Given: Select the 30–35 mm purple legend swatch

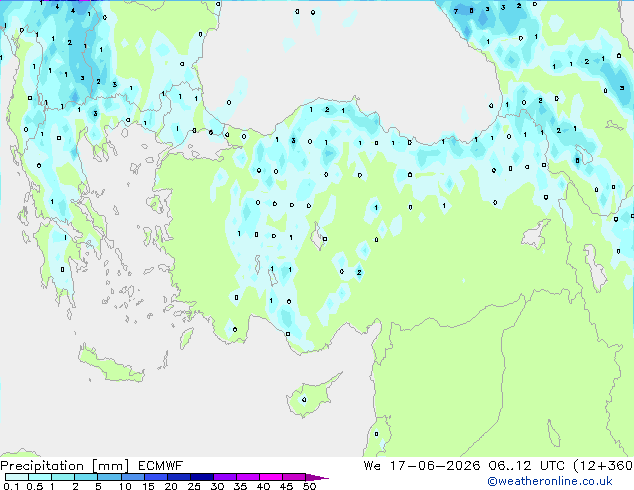Looking at the screenshot, I should 225,477.
